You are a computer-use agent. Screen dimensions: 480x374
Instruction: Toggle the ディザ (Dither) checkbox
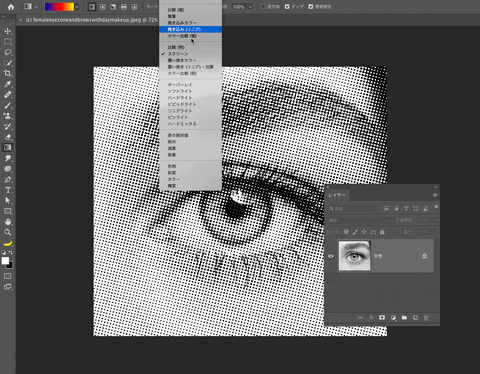287,7
